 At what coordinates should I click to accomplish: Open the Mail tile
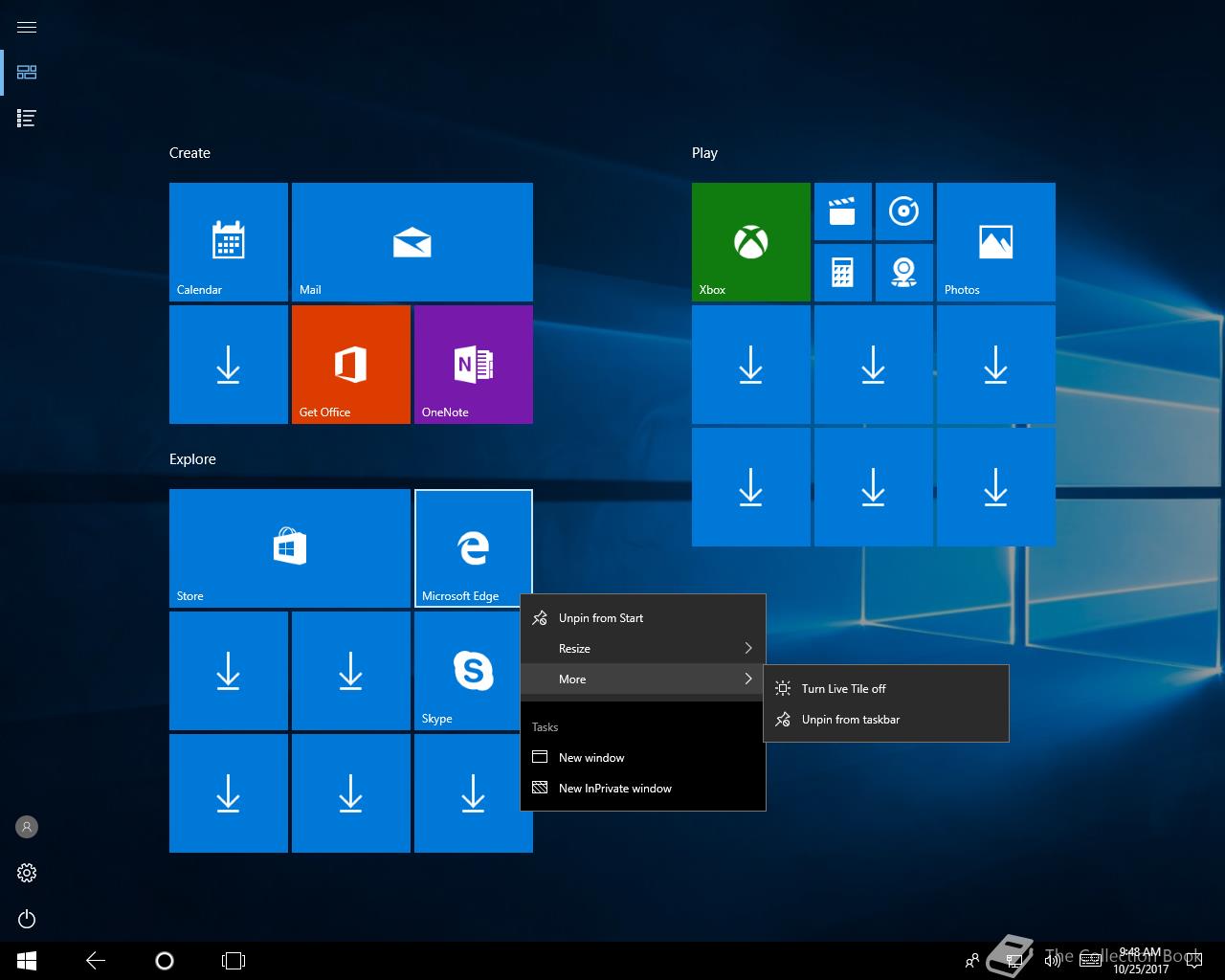[412, 242]
